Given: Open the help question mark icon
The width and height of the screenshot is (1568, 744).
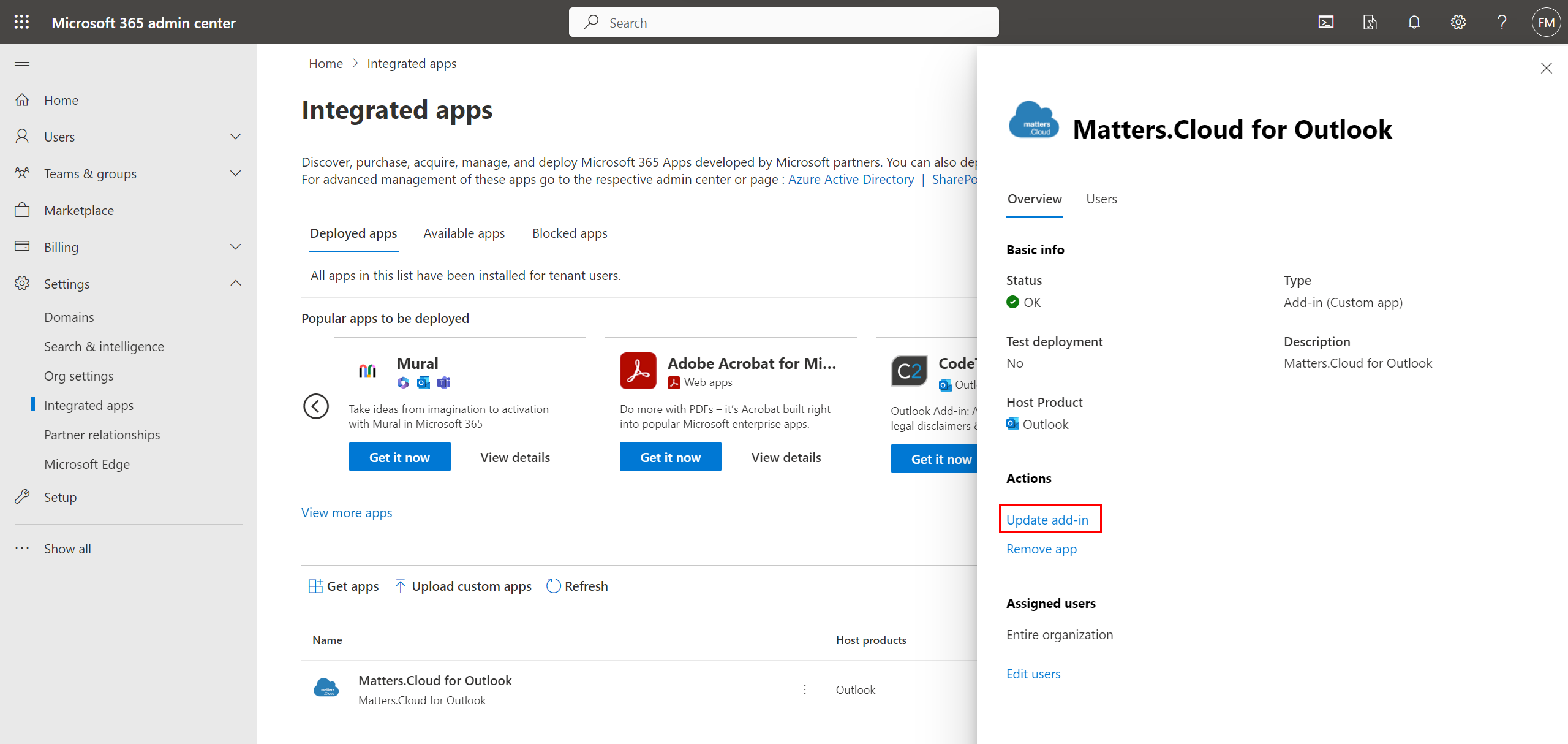Looking at the screenshot, I should point(1502,22).
